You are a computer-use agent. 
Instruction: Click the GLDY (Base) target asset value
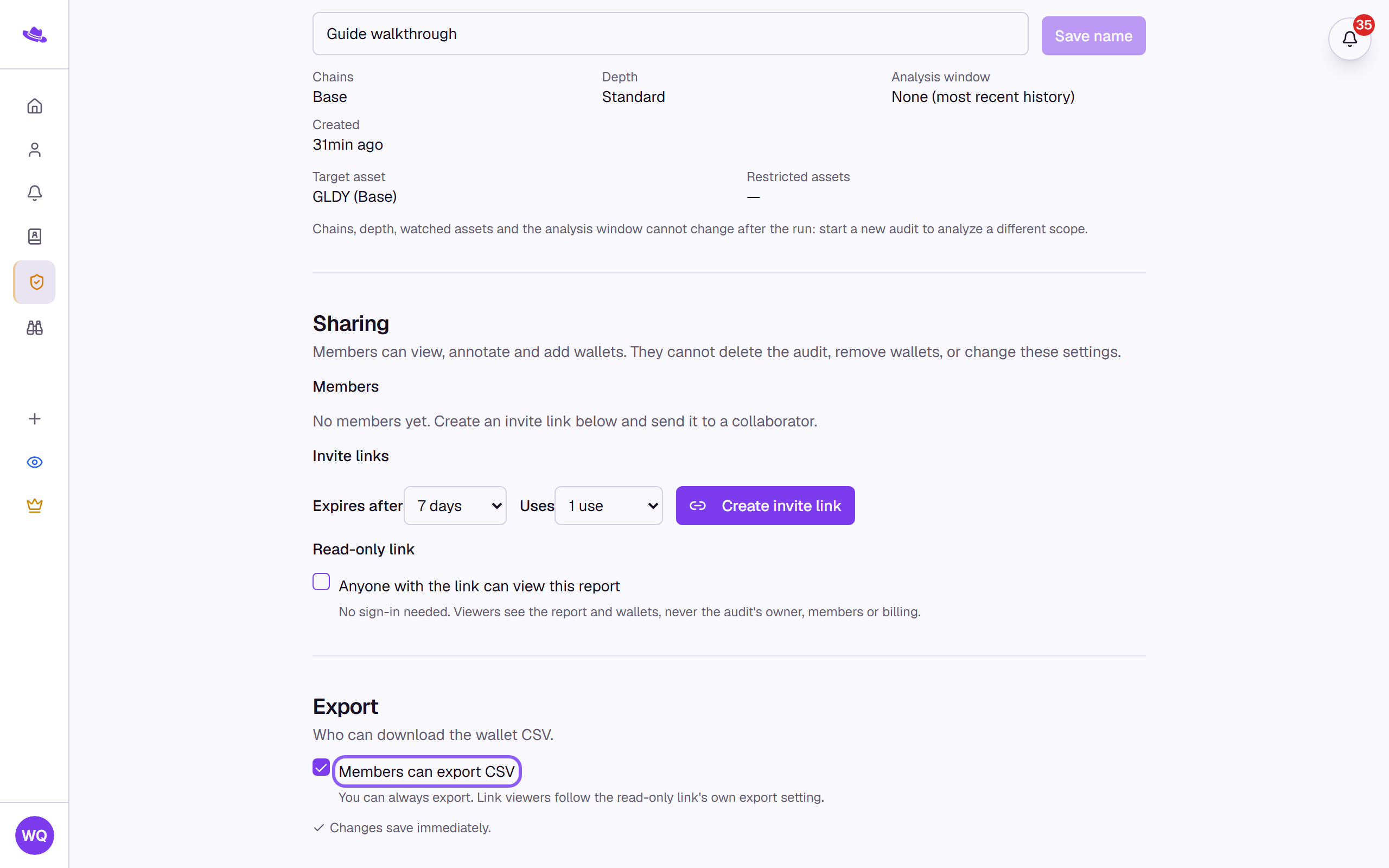(x=355, y=197)
